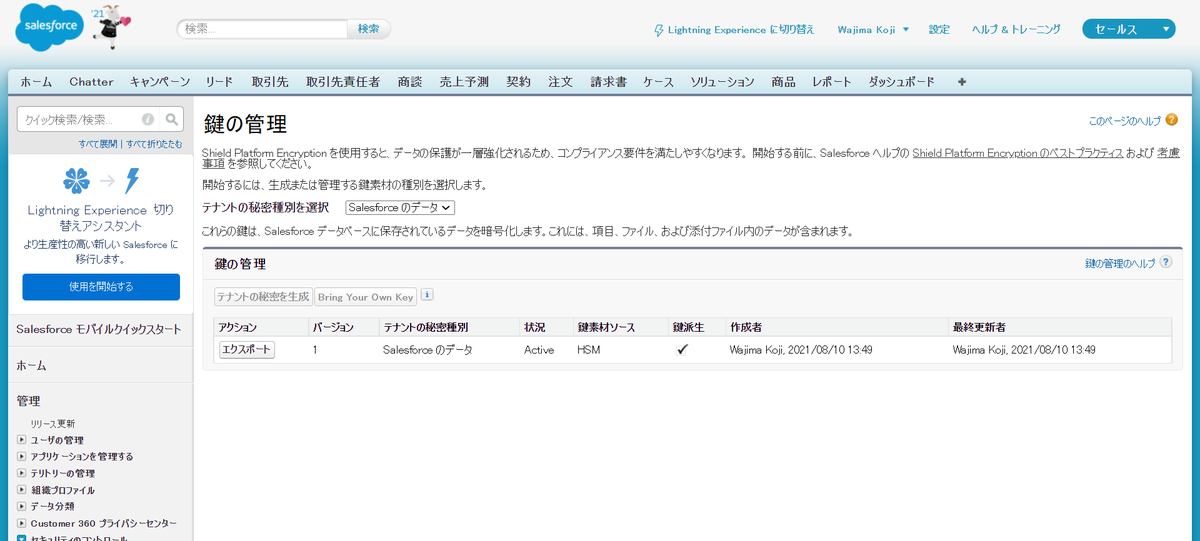Click the mascot character image in header
The width and height of the screenshot is (1200, 541).
[x=109, y=26]
